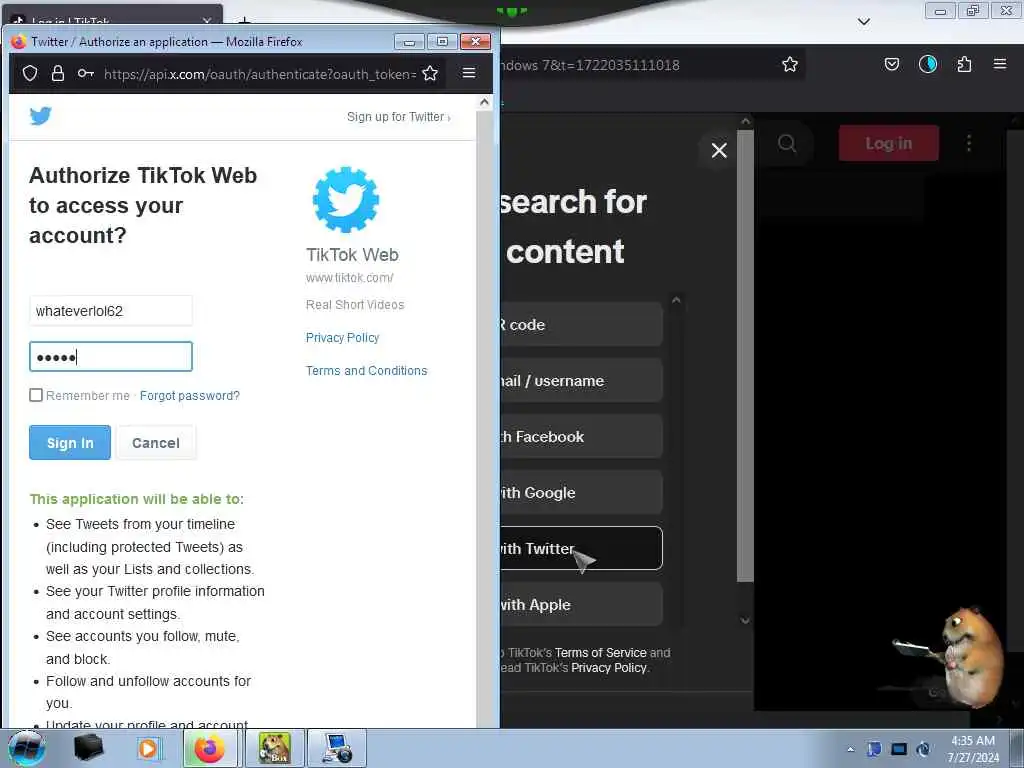Click the monitor icon in the system tray
Viewport: 1024px width, 768px height.
click(x=899, y=749)
